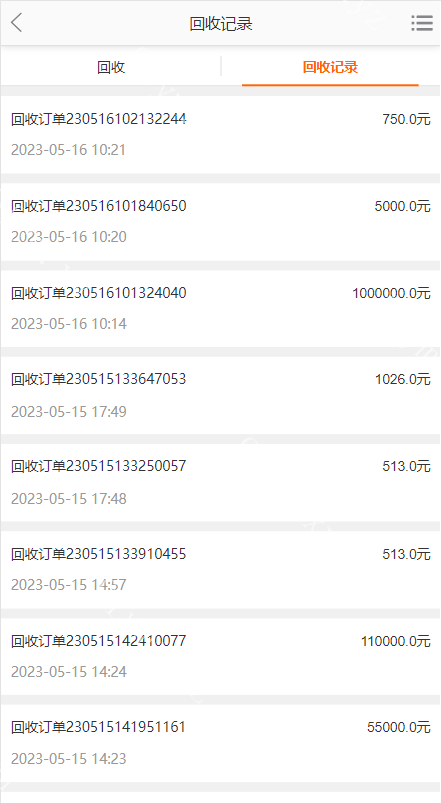Image resolution: width=441 pixels, height=803 pixels.
Task: Click the 回收记录 page title
Action: click(x=221, y=24)
